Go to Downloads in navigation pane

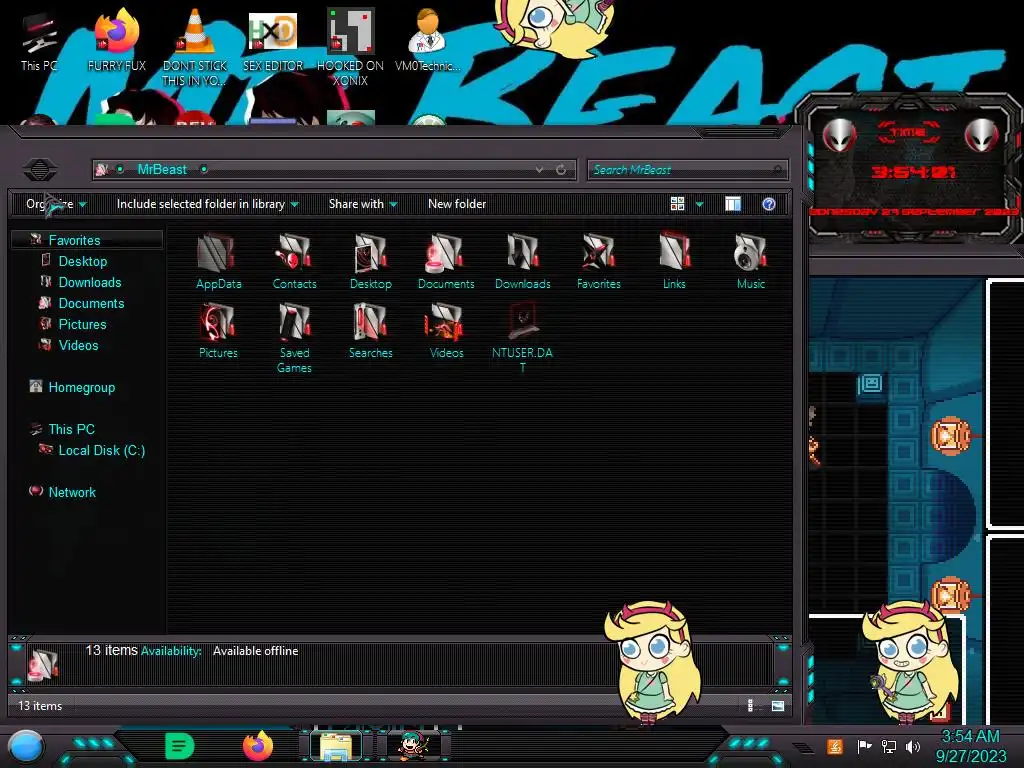pyautogui.click(x=90, y=282)
